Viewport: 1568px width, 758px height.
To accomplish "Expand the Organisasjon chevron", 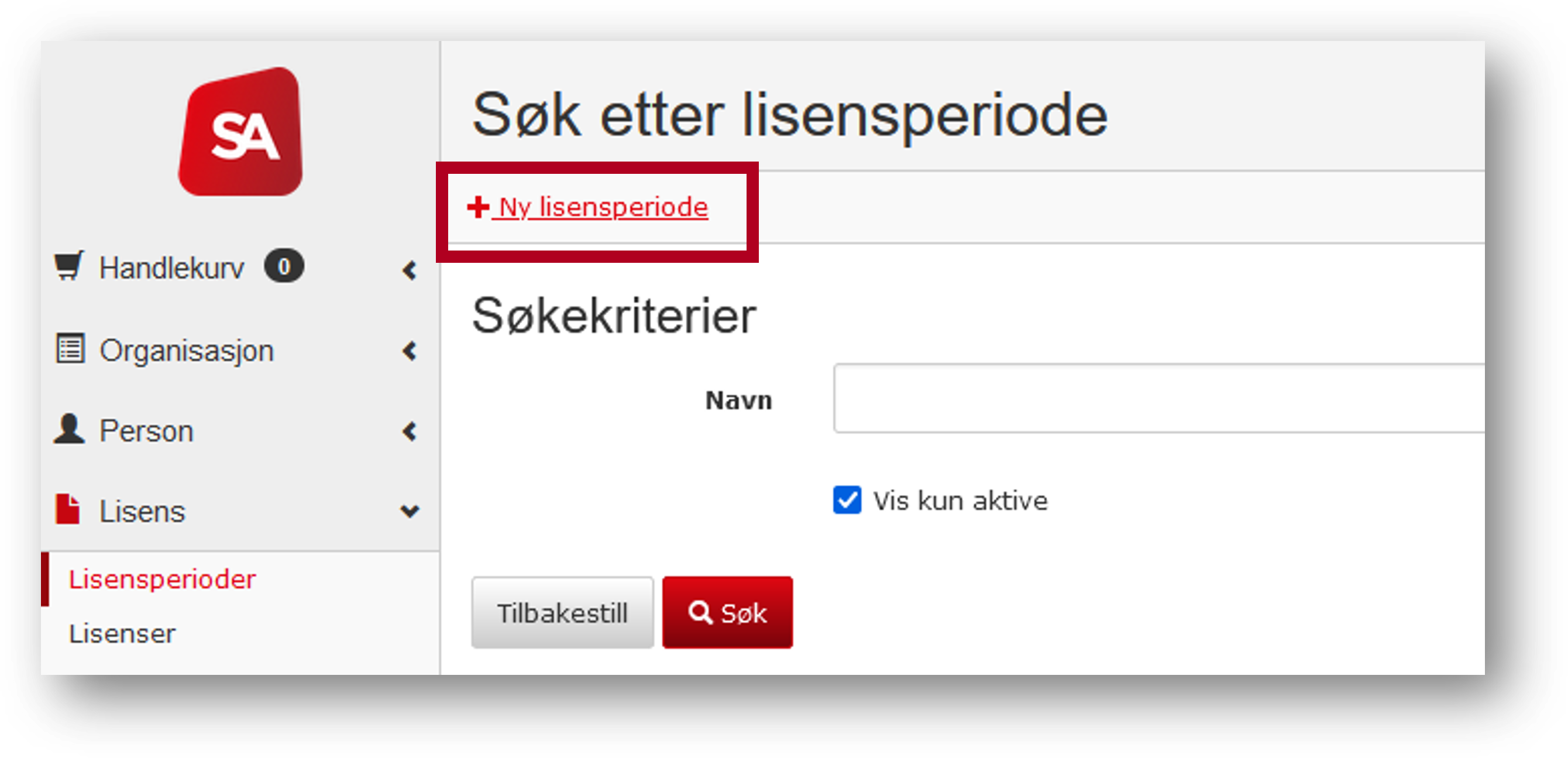I will pyautogui.click(x=410, y=351).
